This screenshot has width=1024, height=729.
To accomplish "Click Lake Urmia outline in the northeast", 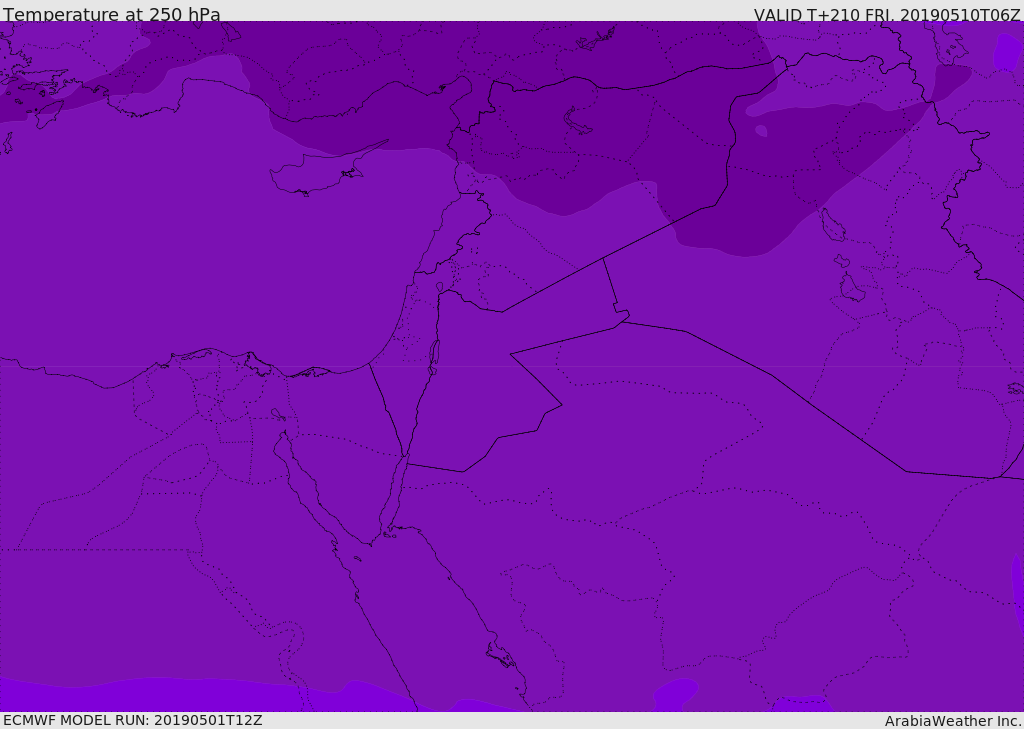I will coord(832,225).
